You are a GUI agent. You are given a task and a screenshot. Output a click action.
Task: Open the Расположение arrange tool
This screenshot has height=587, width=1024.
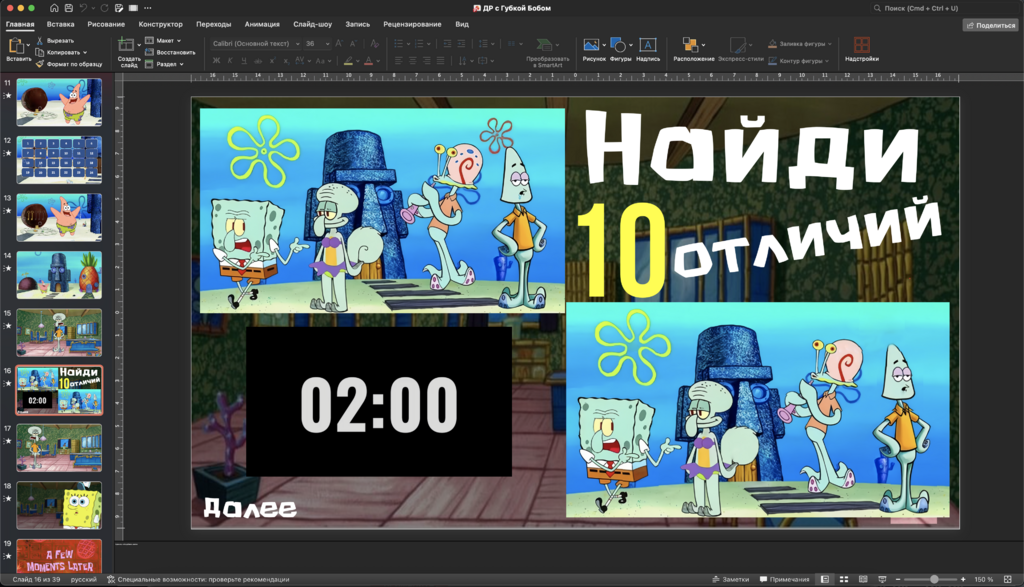click(x=690, y=44)
